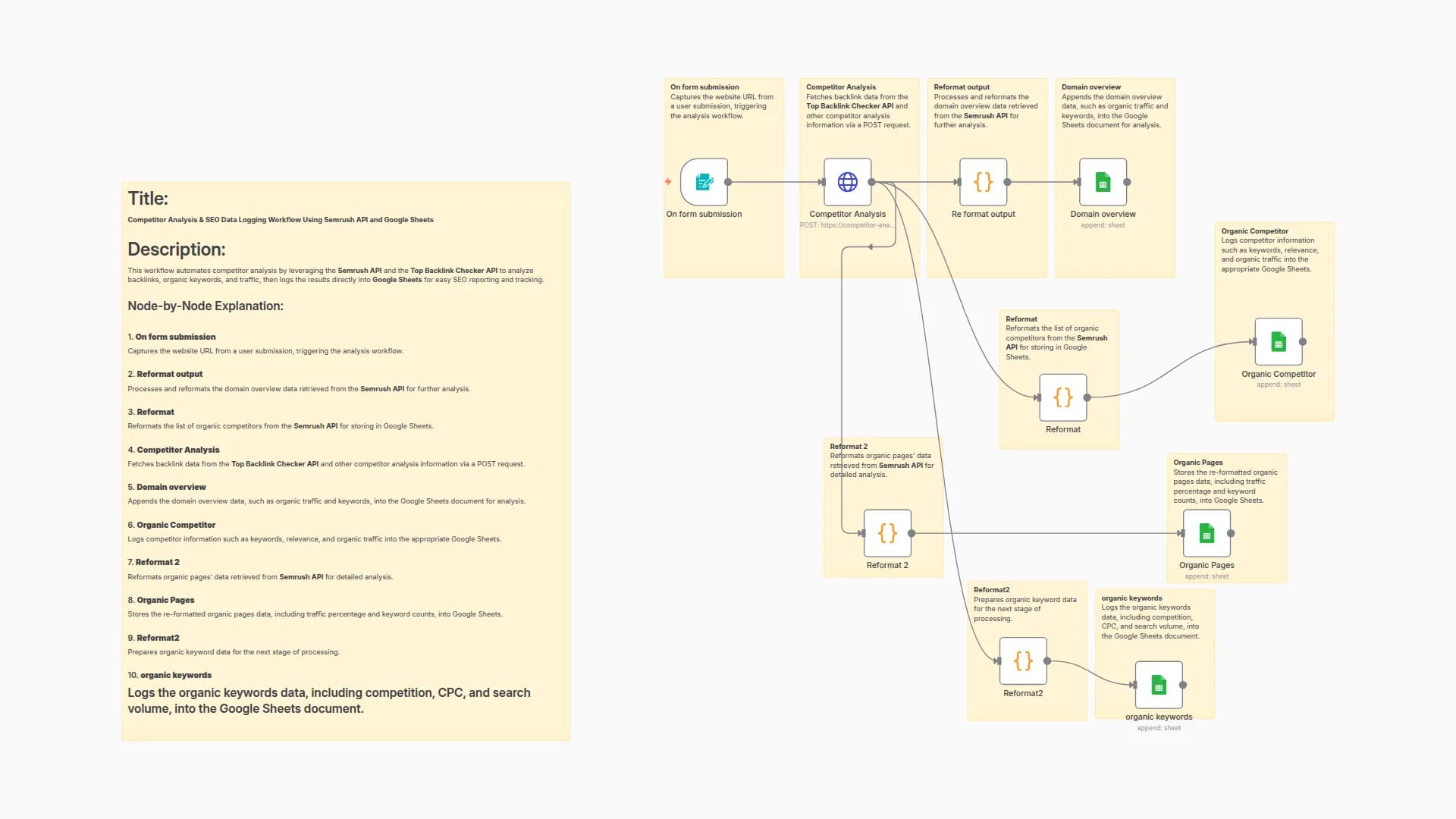This screenshot has height=819, width=1456.
Task: Open the Organic Competitor Google Sheets node
Action: (x=1278, y=342)
